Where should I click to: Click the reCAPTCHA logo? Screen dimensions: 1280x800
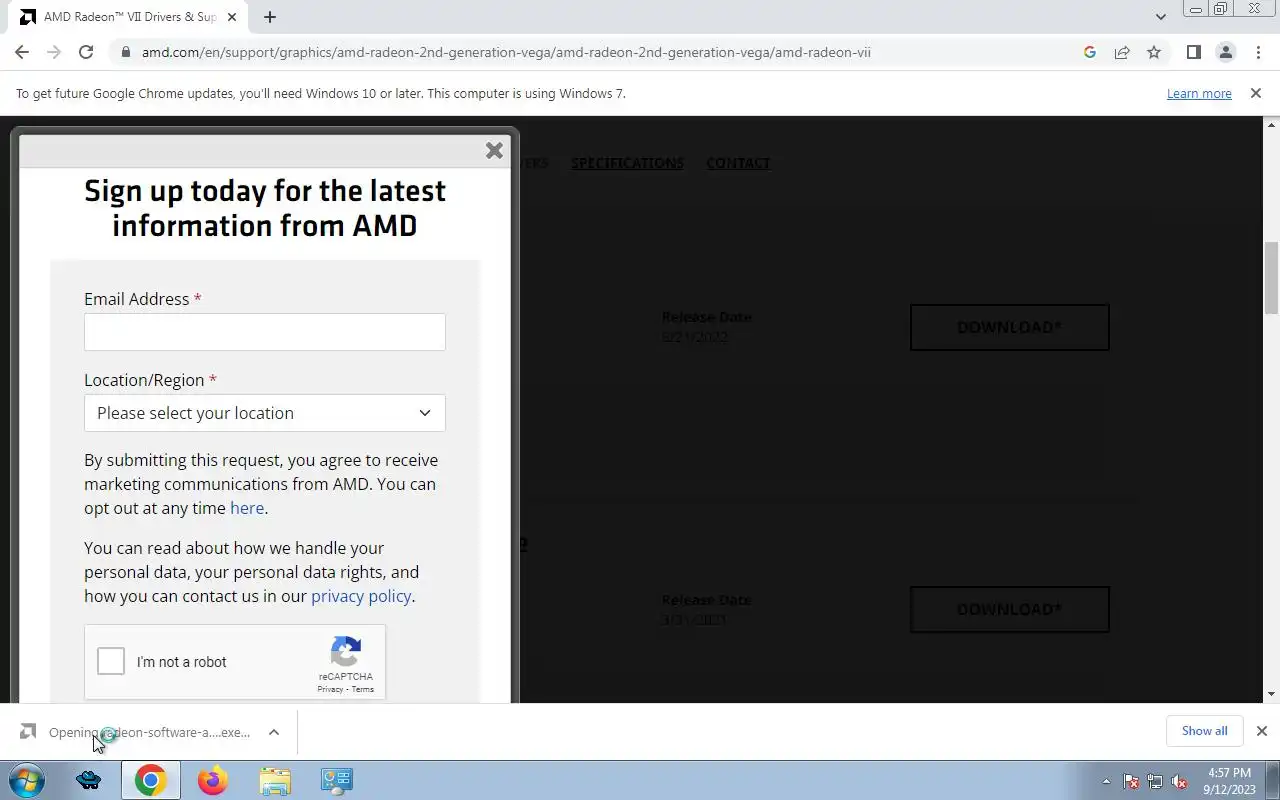tap(346, 652)
